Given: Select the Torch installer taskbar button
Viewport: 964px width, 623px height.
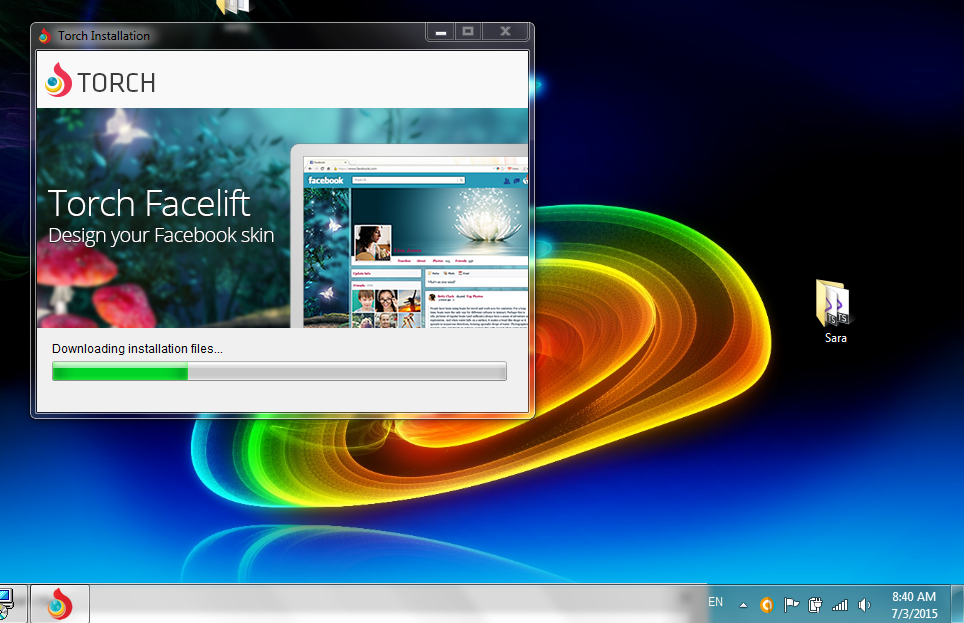Looking at the screenshot, I should point(60,604).
